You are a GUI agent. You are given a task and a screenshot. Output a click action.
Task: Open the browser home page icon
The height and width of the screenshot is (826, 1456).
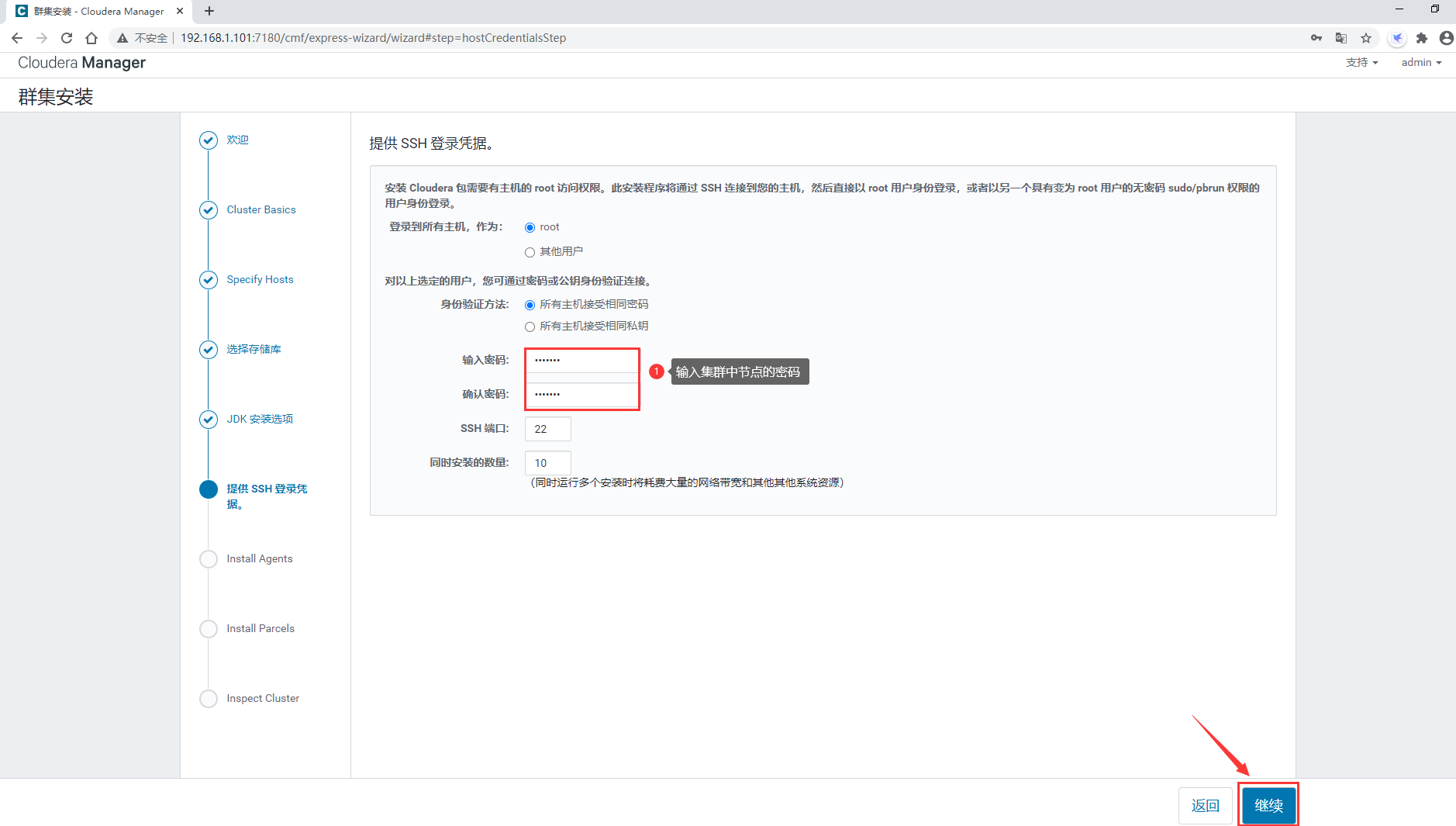(91, 38)
